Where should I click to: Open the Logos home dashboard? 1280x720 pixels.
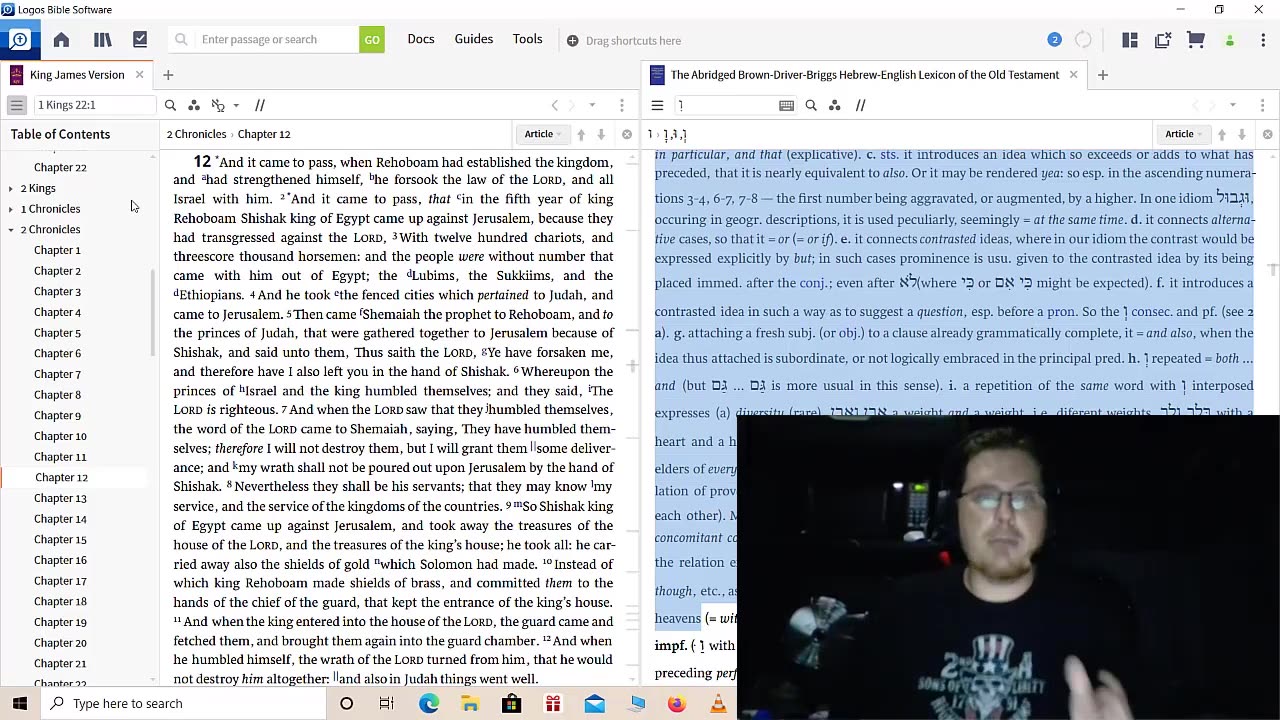click(61, 40)
